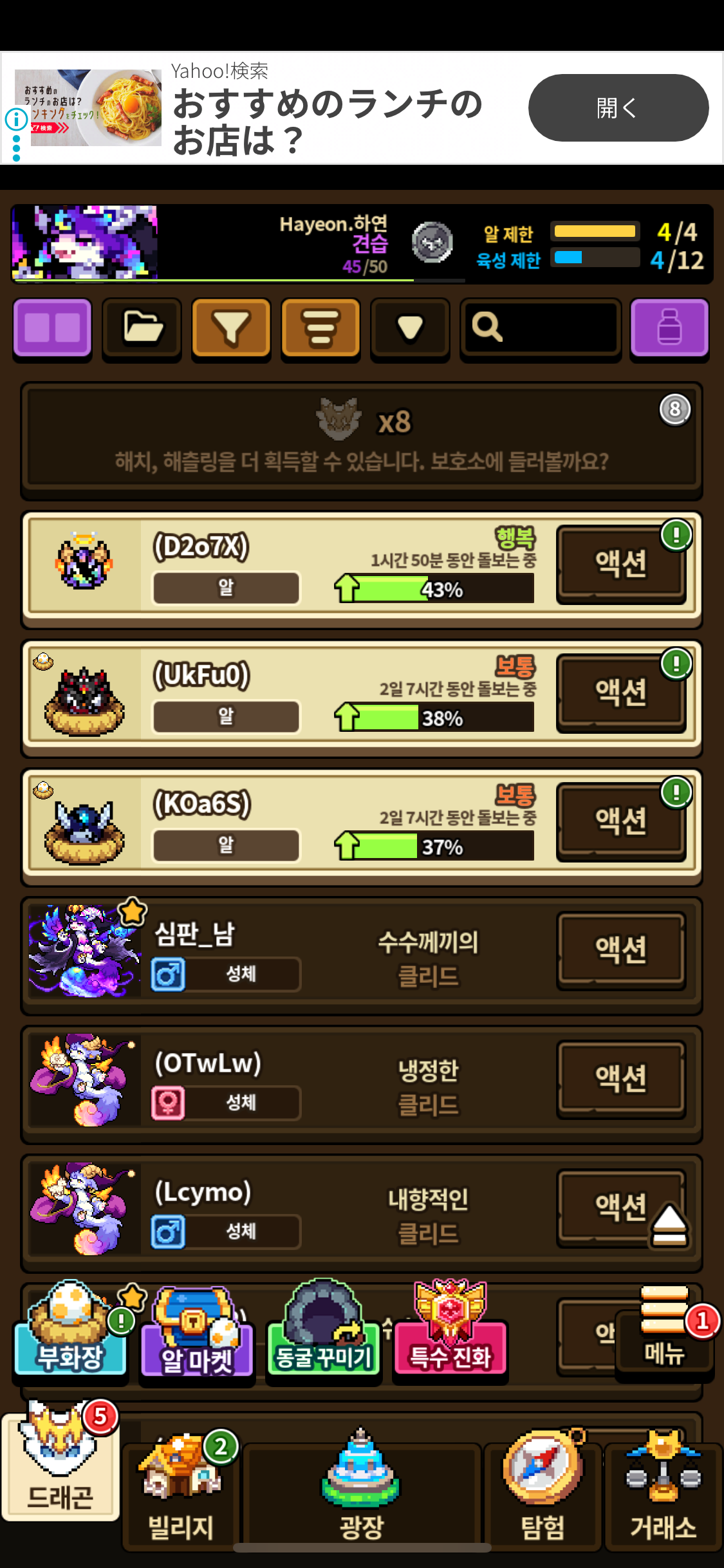Switch to the 빌리지 village tab
Image resolution: width=724 pixels, height=1568 pixels.
click(x=181, y=1495)
